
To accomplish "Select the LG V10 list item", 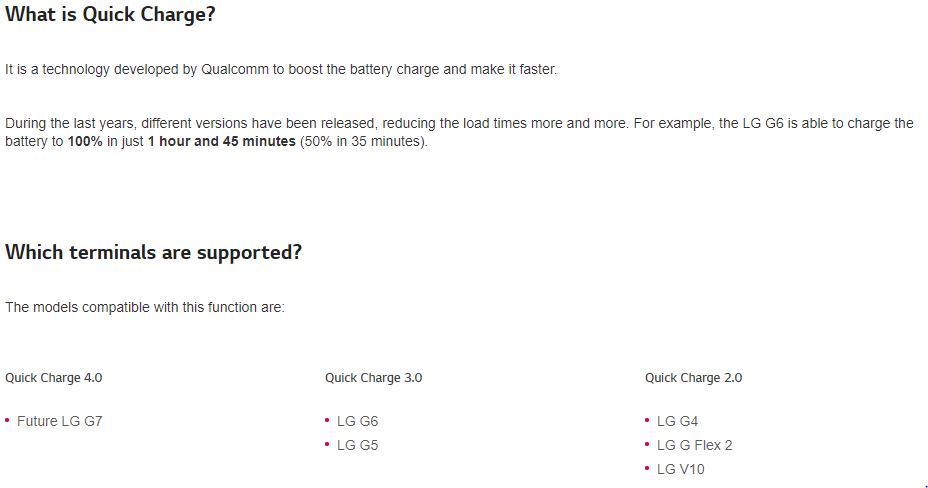I will pyautogui.click(x=680, y=469).
